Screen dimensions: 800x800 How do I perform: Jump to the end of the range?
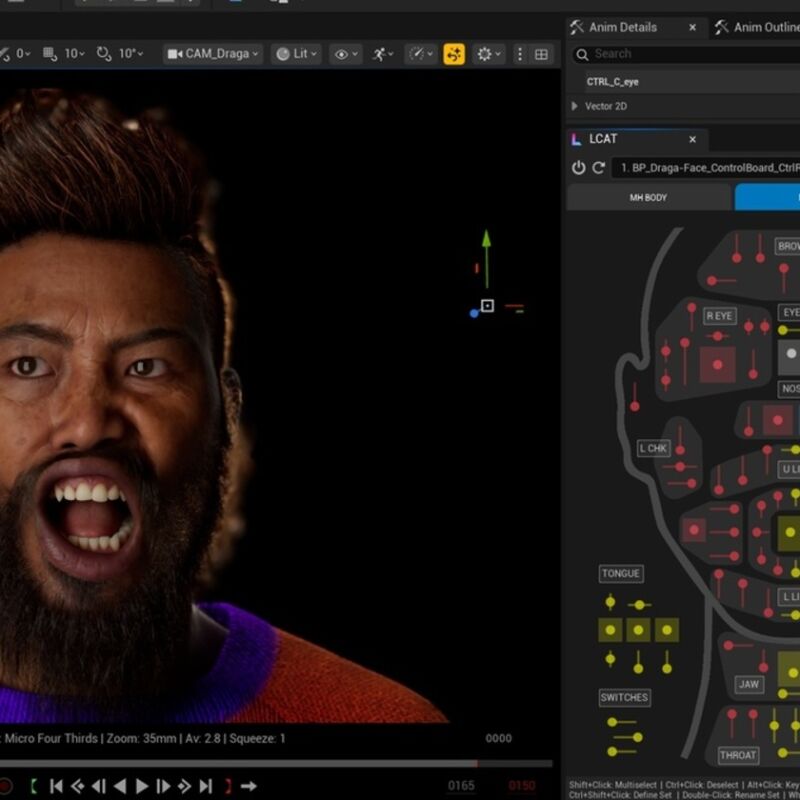[205, 786]
